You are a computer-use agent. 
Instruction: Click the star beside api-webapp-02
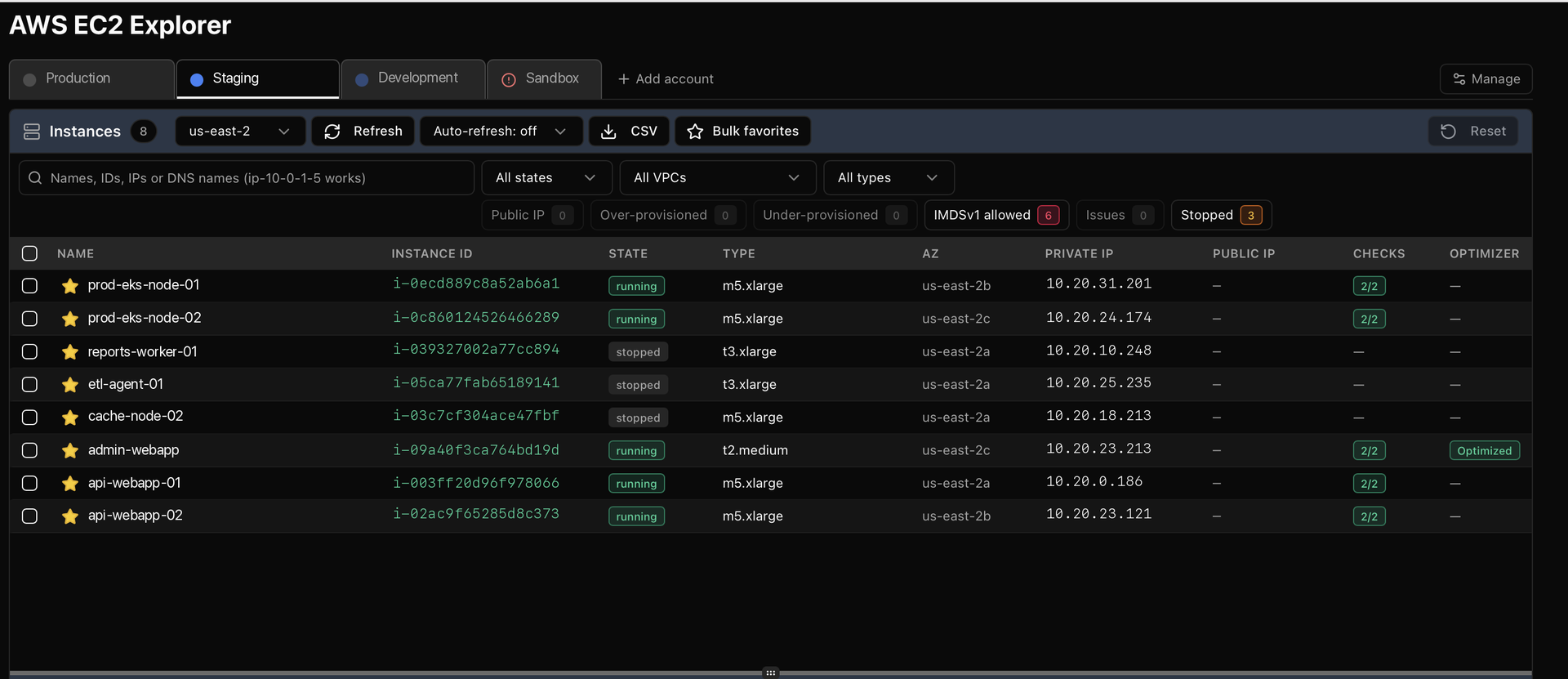pos(70,516)
